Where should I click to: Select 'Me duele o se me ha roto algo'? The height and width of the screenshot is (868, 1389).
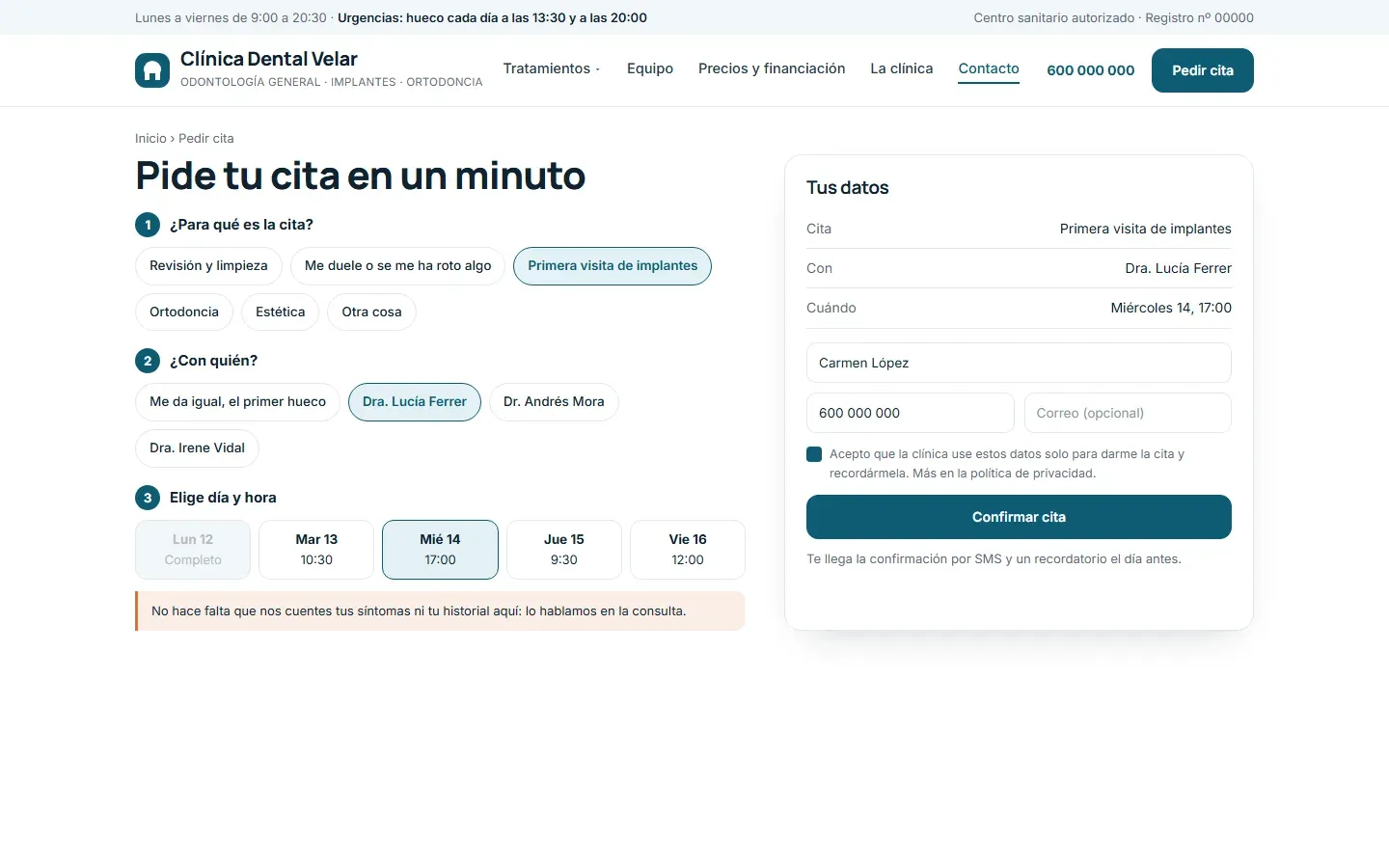(x=397, y=266)
